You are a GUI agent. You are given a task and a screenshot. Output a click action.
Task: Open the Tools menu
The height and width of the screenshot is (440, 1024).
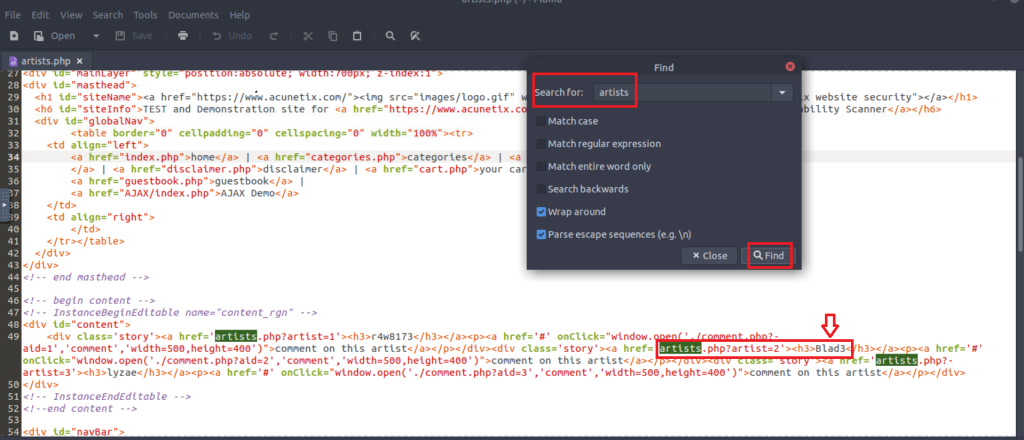tap(145, 15)
